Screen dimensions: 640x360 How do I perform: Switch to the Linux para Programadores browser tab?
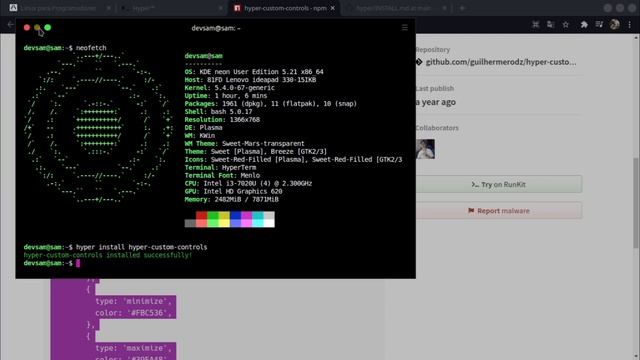[x=57, y=8]
